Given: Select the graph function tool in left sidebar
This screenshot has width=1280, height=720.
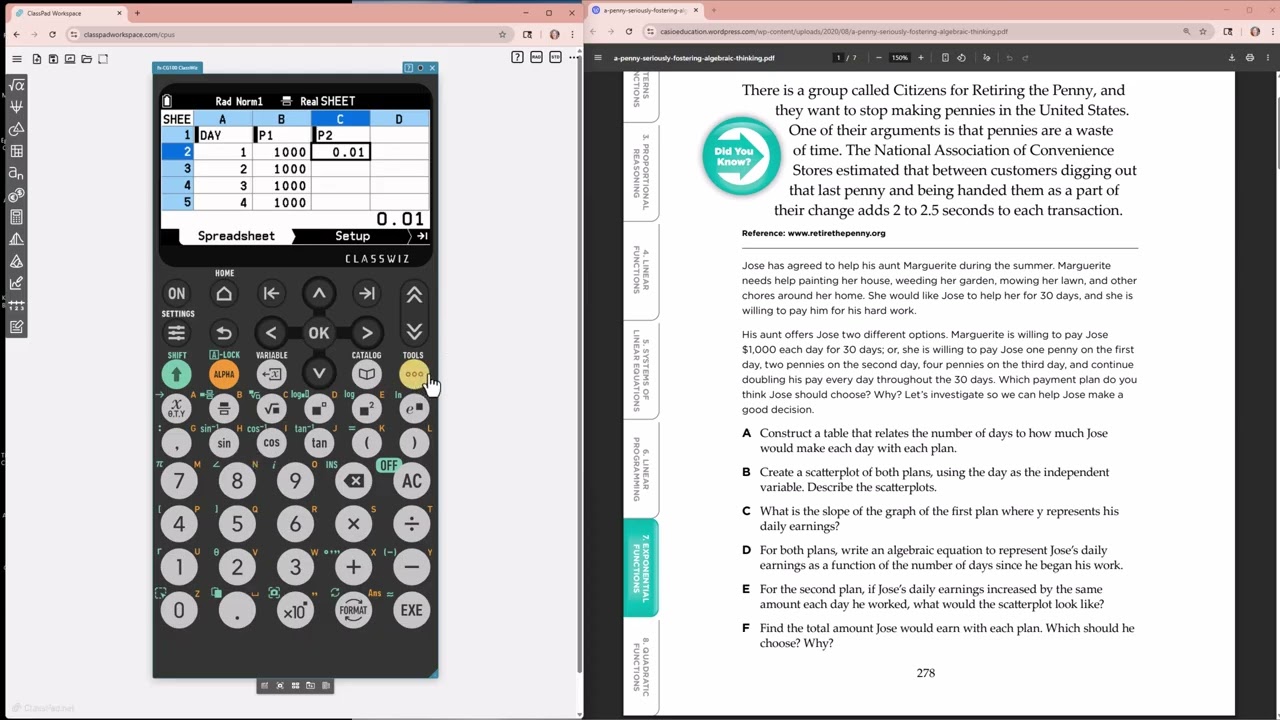Looking at the screenshot, I should 16,107.
